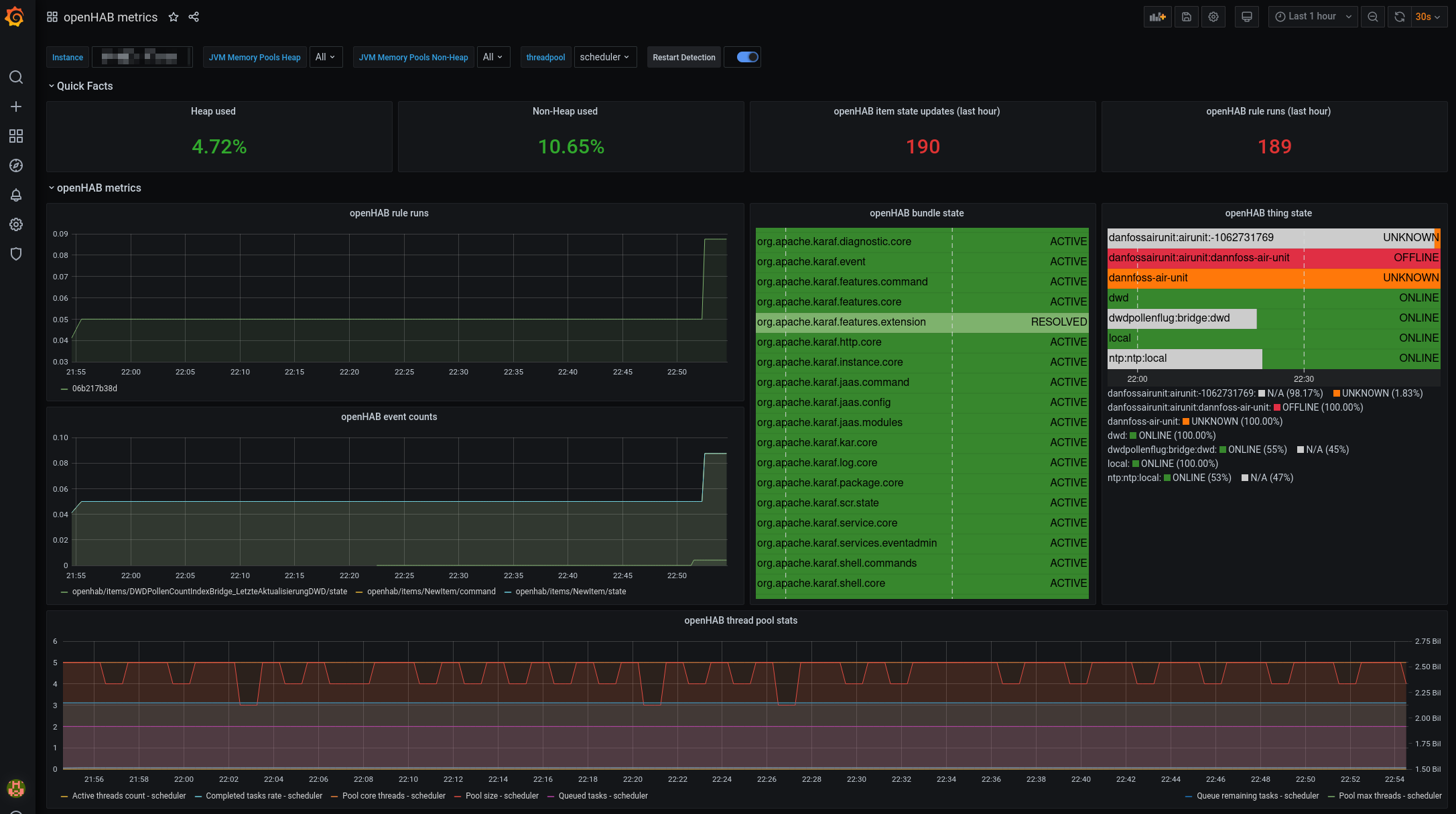Open dashboard settings gear in toolbar
This screenshot has width=1456, height=814.
[x=1213, y=17]
